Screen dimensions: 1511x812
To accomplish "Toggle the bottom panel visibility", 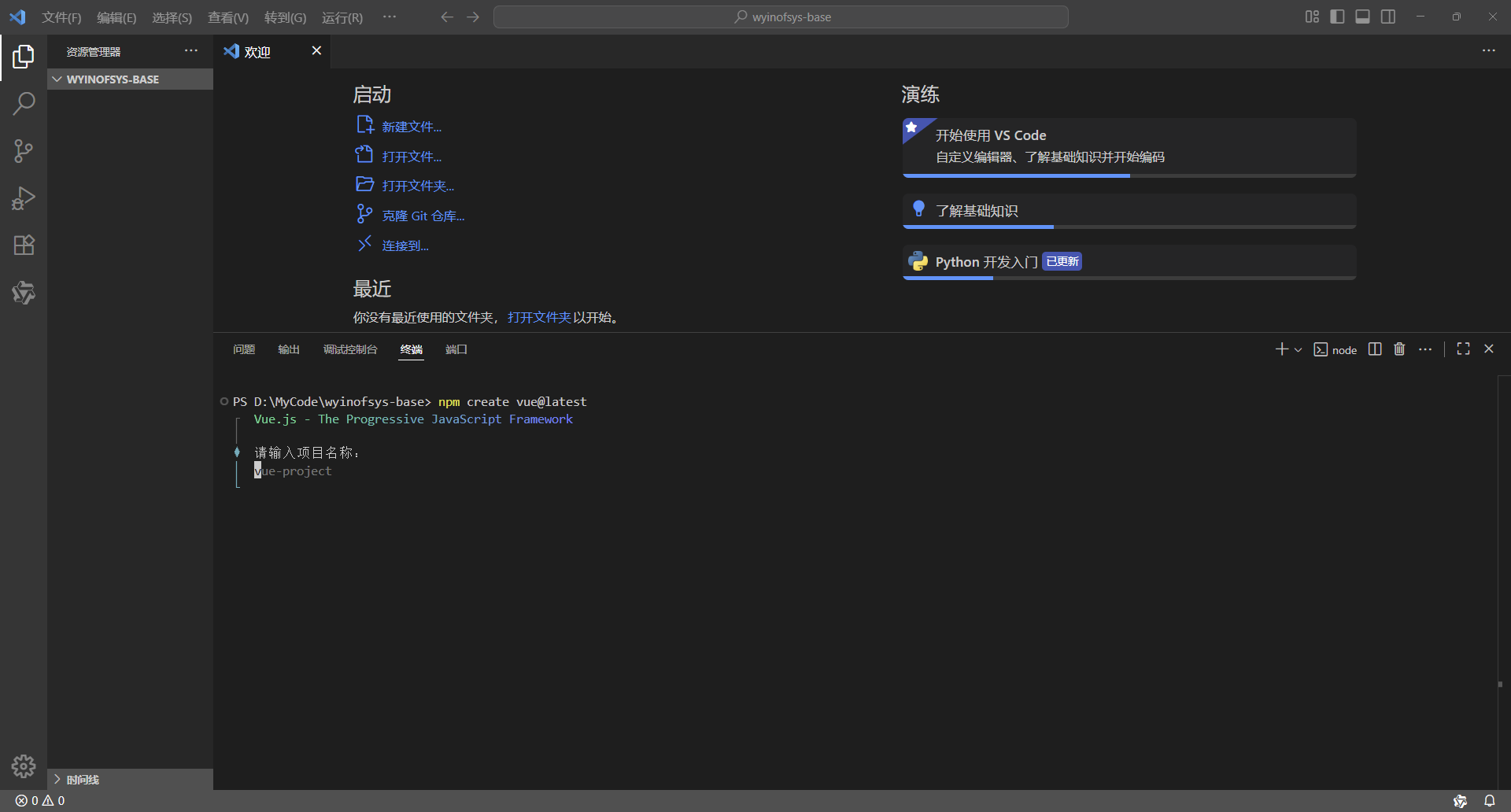I will (1363, 17).
